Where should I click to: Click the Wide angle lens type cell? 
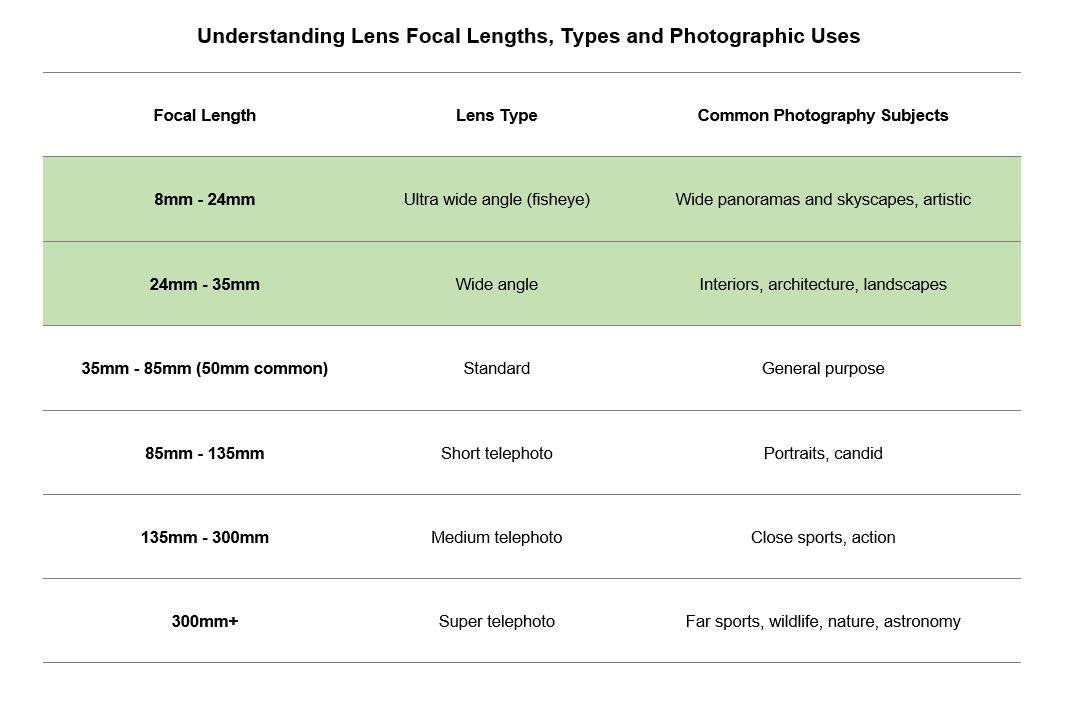(496, 284)
